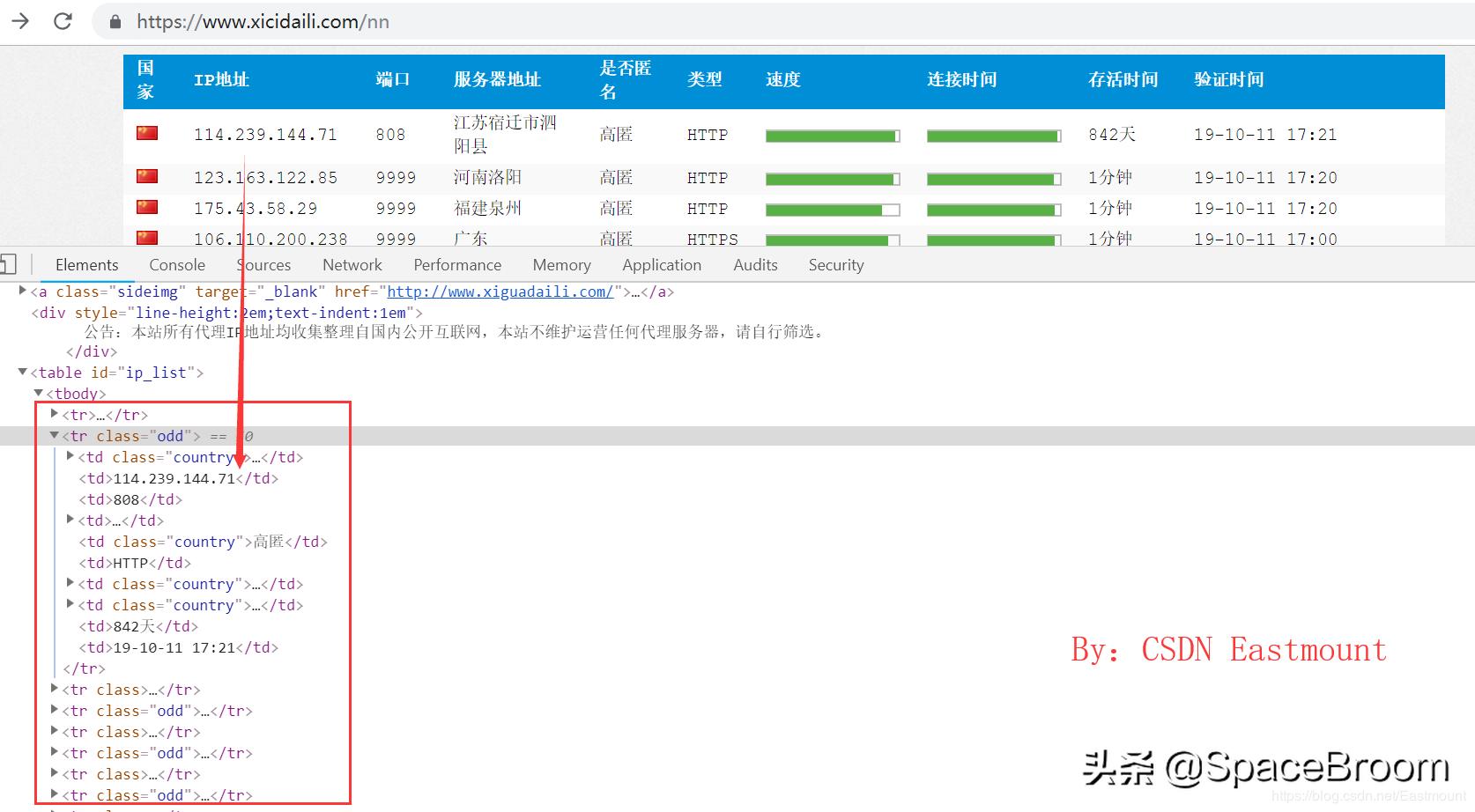Image resolution: width=1475 pixels, height=812 pixels.
Task: Reload the page with the refresh icon
Action: (x=61, y=21)
